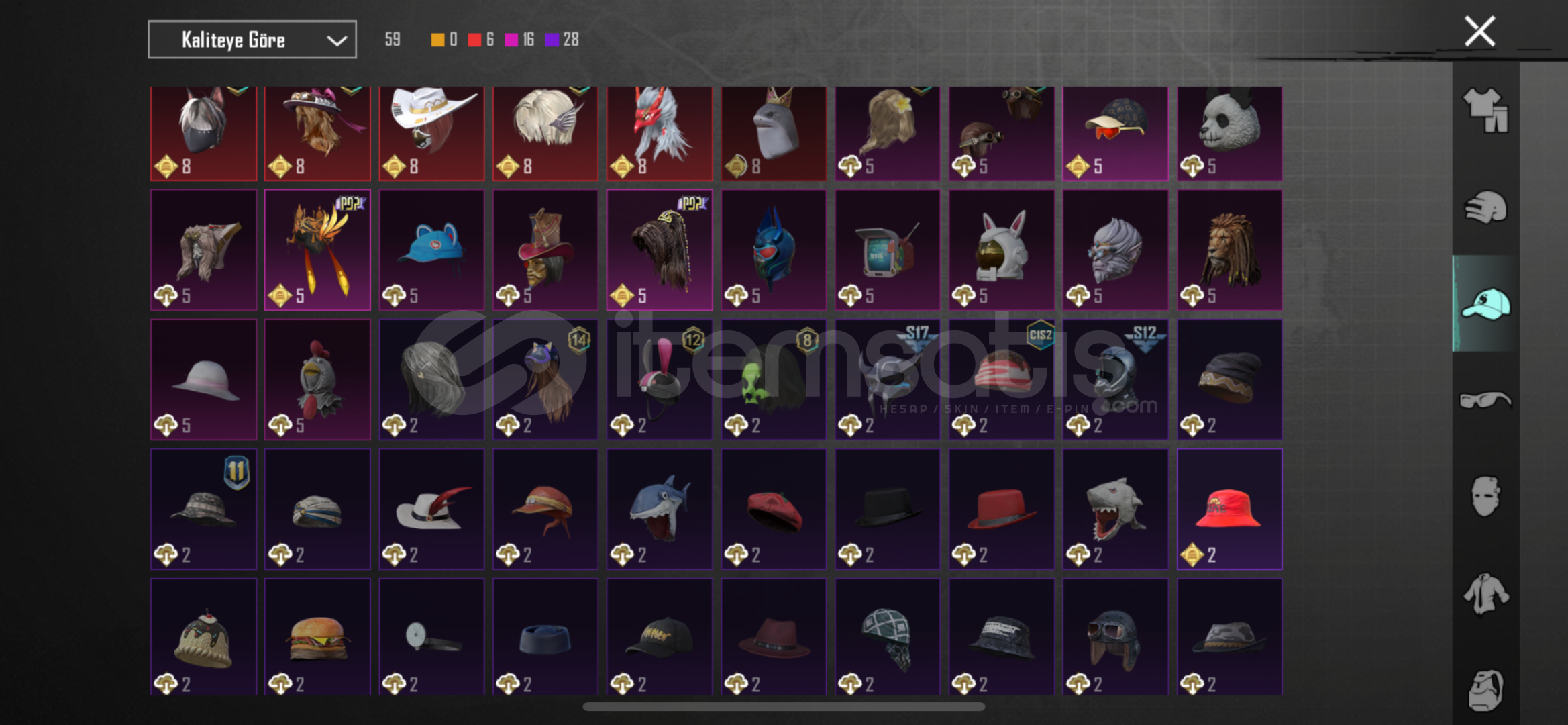Click the dropdown chevron arrow
Screen dimensions: 1568x725
[336, 41]
